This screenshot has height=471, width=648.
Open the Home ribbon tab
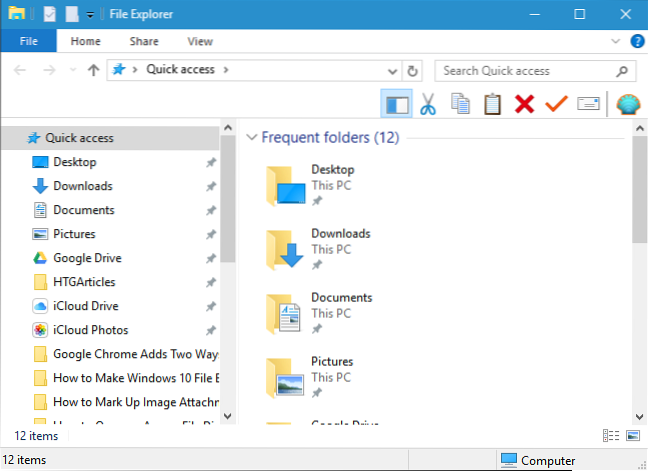86,41
